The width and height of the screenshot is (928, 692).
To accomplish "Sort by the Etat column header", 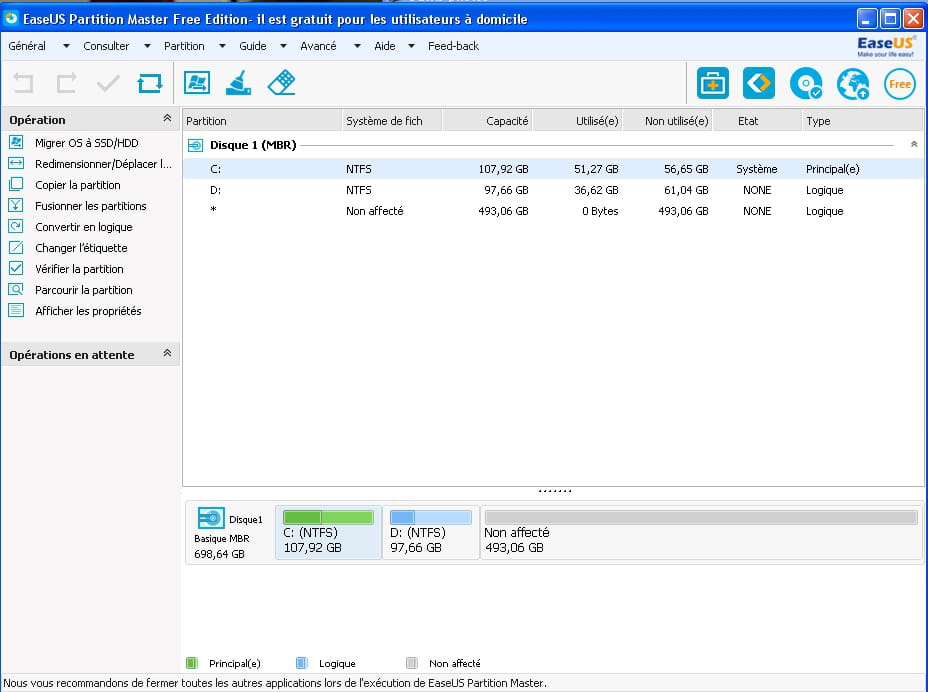I will (x=758, y=121).
